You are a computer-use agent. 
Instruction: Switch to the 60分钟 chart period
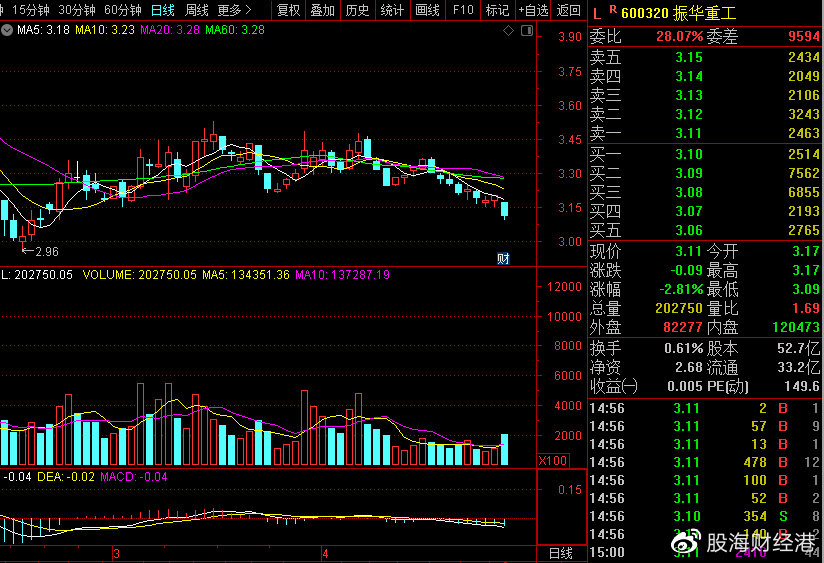(x=123, y=10)
